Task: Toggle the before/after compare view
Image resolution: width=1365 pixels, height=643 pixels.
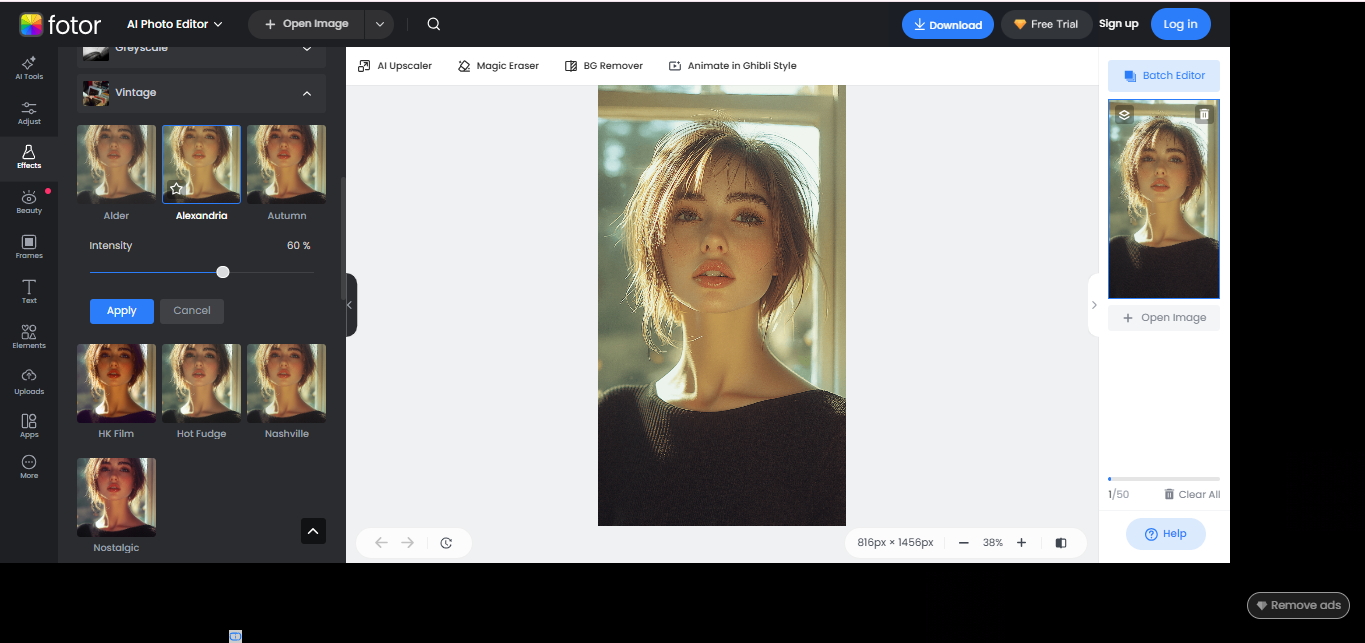Action: tap(1060, 542)
